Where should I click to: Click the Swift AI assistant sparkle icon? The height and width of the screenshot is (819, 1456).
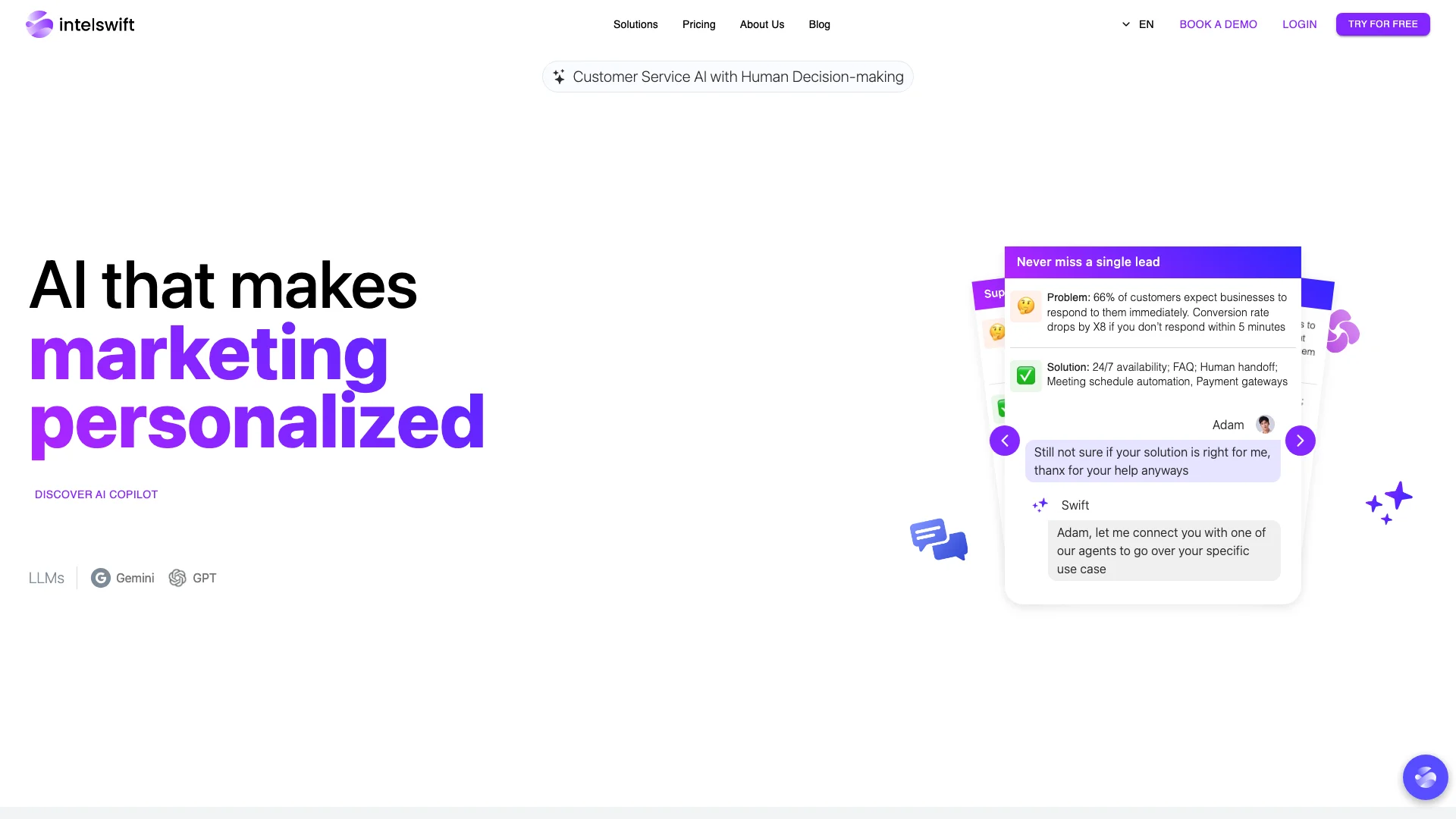pyautogui.click(x=1040, y=505)
